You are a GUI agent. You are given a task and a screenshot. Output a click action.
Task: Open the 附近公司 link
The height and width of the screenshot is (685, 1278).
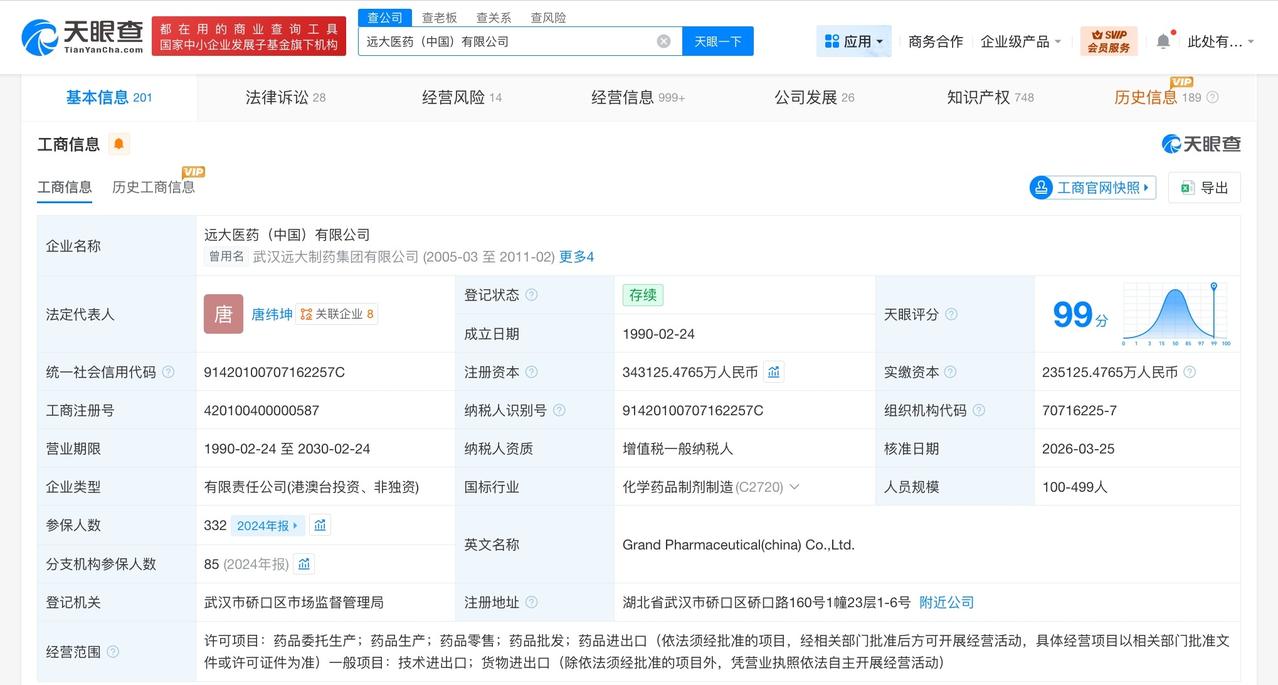tap(945, 602)
